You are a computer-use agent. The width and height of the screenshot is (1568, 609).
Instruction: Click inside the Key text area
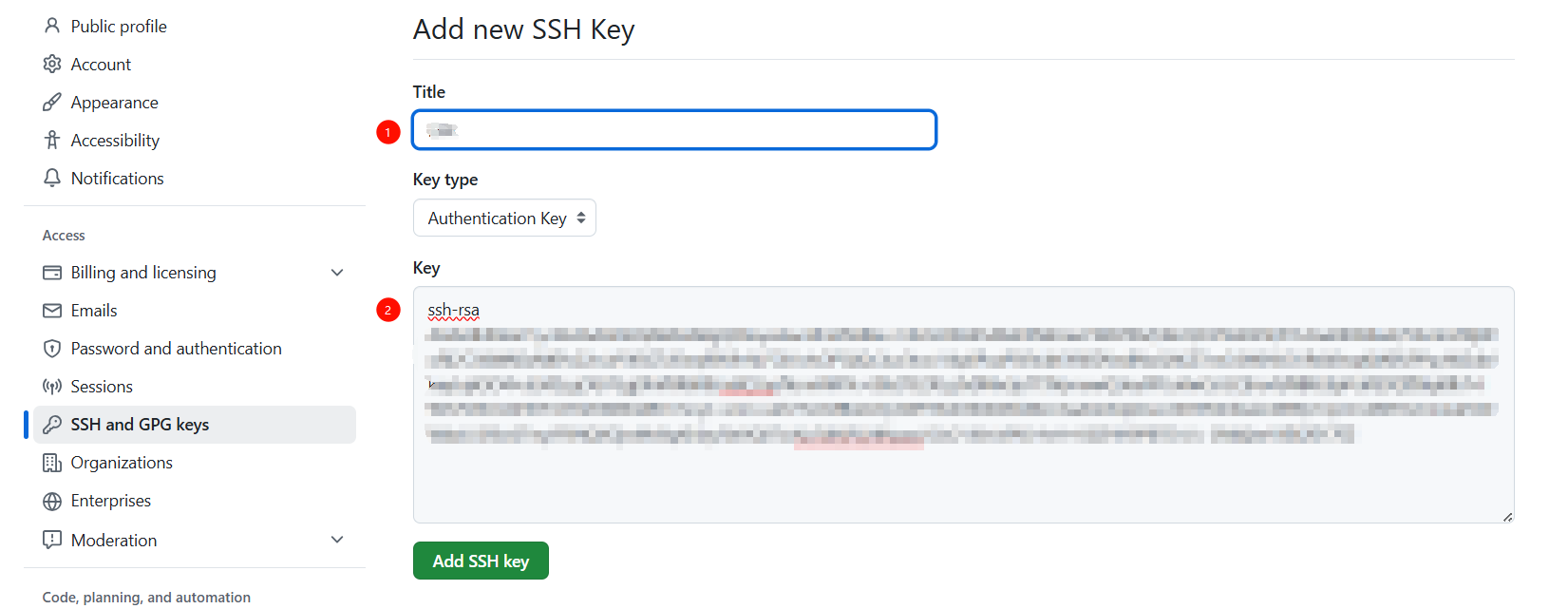(x=963, y=405)
